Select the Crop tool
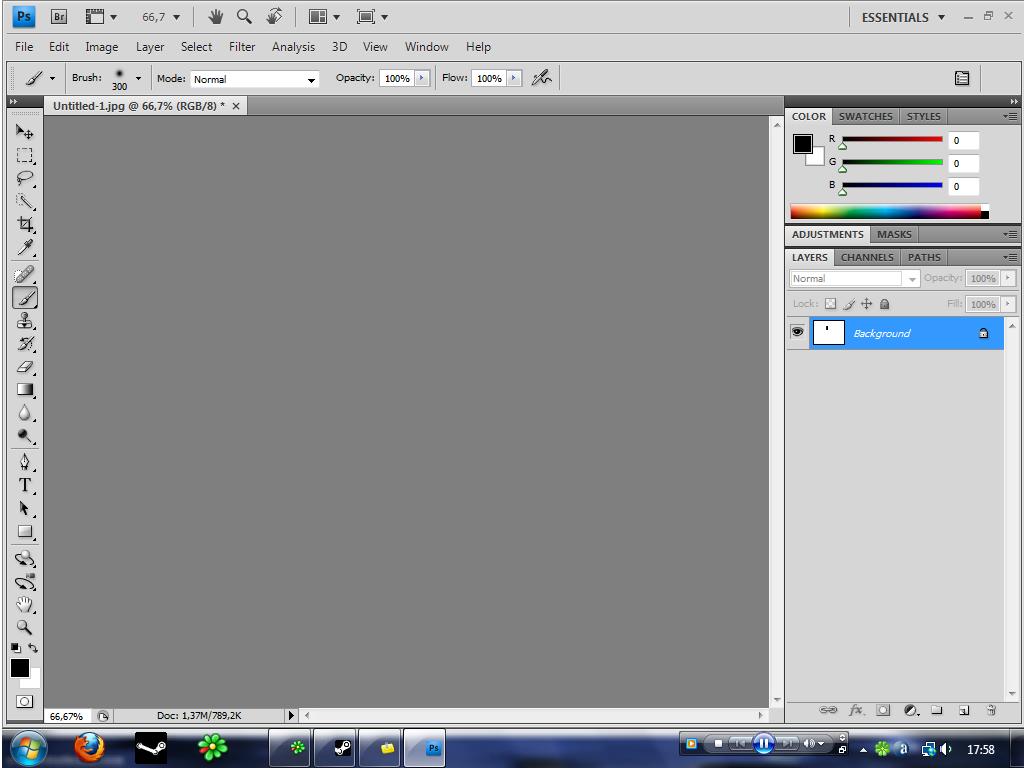This screenshot has width=1024, height=768. point(25,224)
